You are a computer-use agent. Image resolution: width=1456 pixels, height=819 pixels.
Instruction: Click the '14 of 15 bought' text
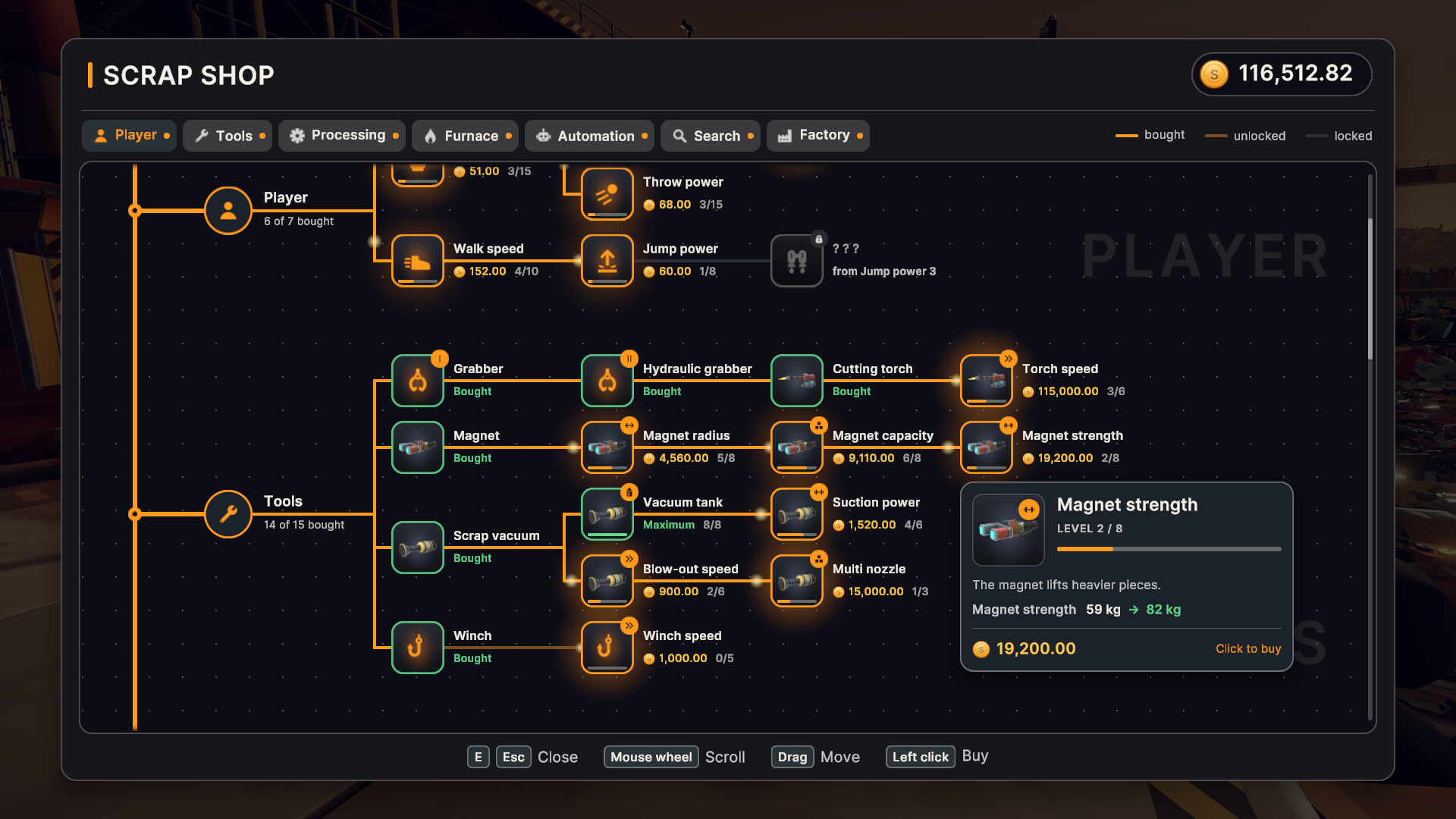click(x=304, y=525)
